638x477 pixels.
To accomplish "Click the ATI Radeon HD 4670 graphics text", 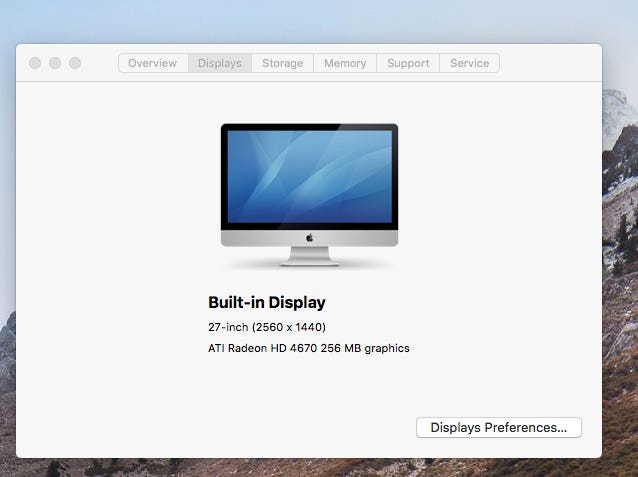I will [309, 348].
